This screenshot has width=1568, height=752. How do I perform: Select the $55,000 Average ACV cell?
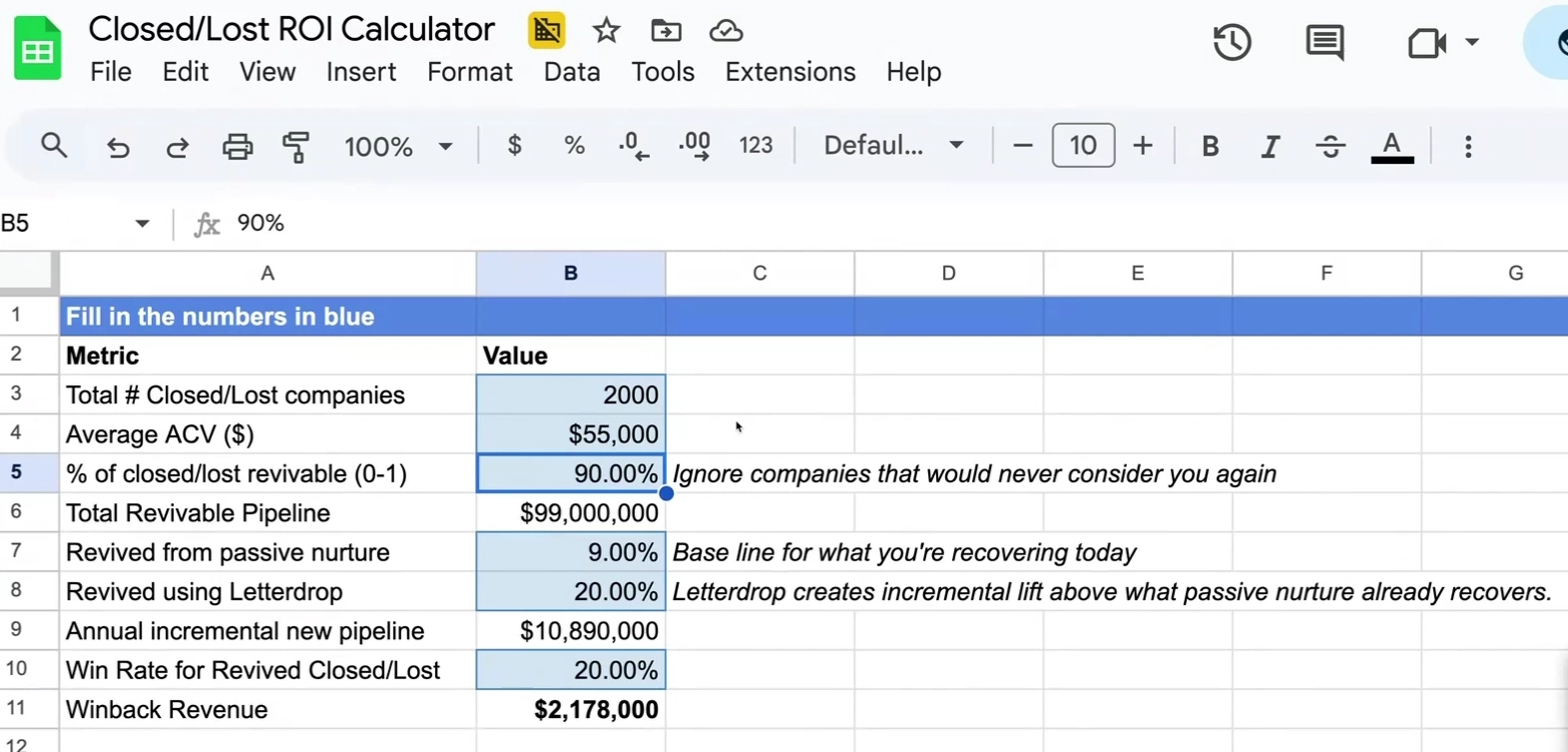pyautogui.click(x=571, y=433)
